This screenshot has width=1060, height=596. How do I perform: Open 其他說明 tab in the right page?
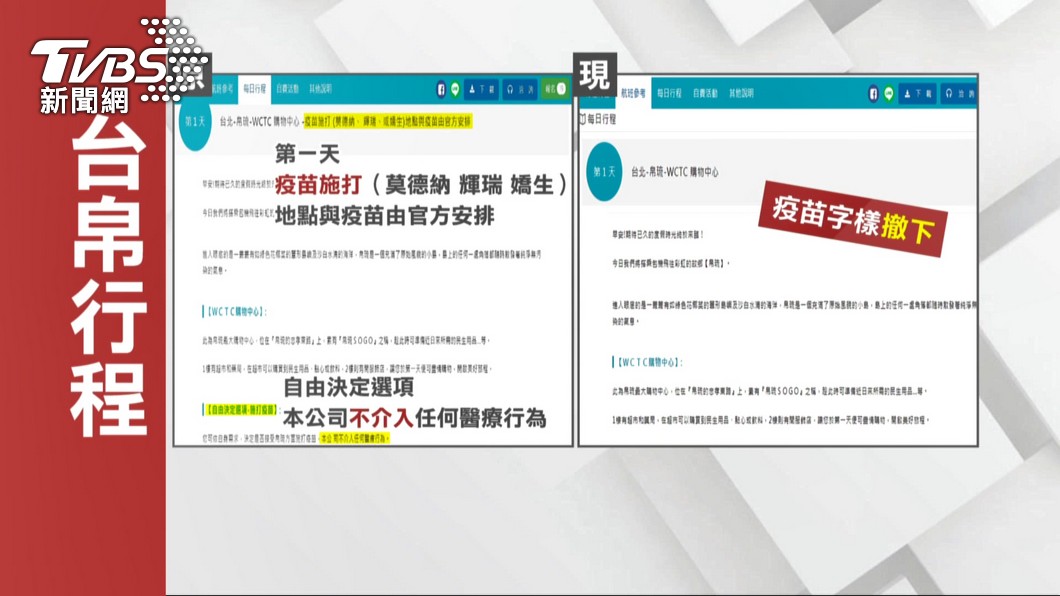(x=742, y=93)
